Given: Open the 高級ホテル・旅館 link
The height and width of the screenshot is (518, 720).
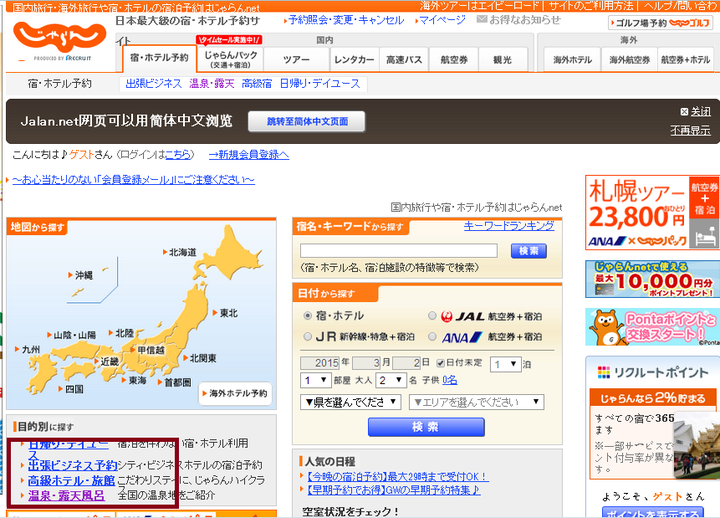Looking at the screenshot, I should (72, 480).
